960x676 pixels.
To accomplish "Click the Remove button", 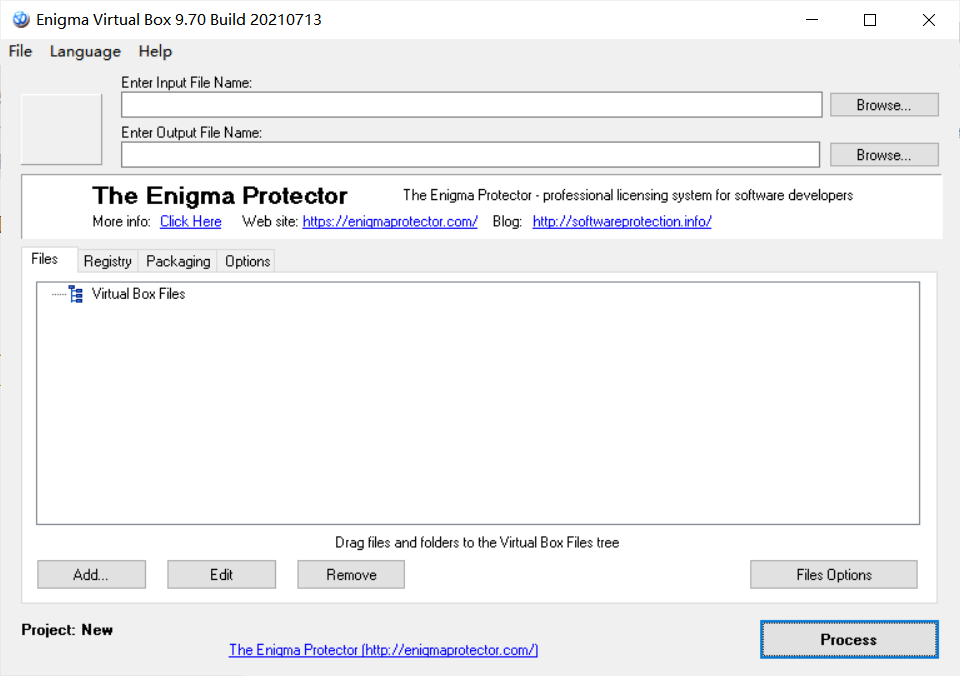I will coord(350,574).
